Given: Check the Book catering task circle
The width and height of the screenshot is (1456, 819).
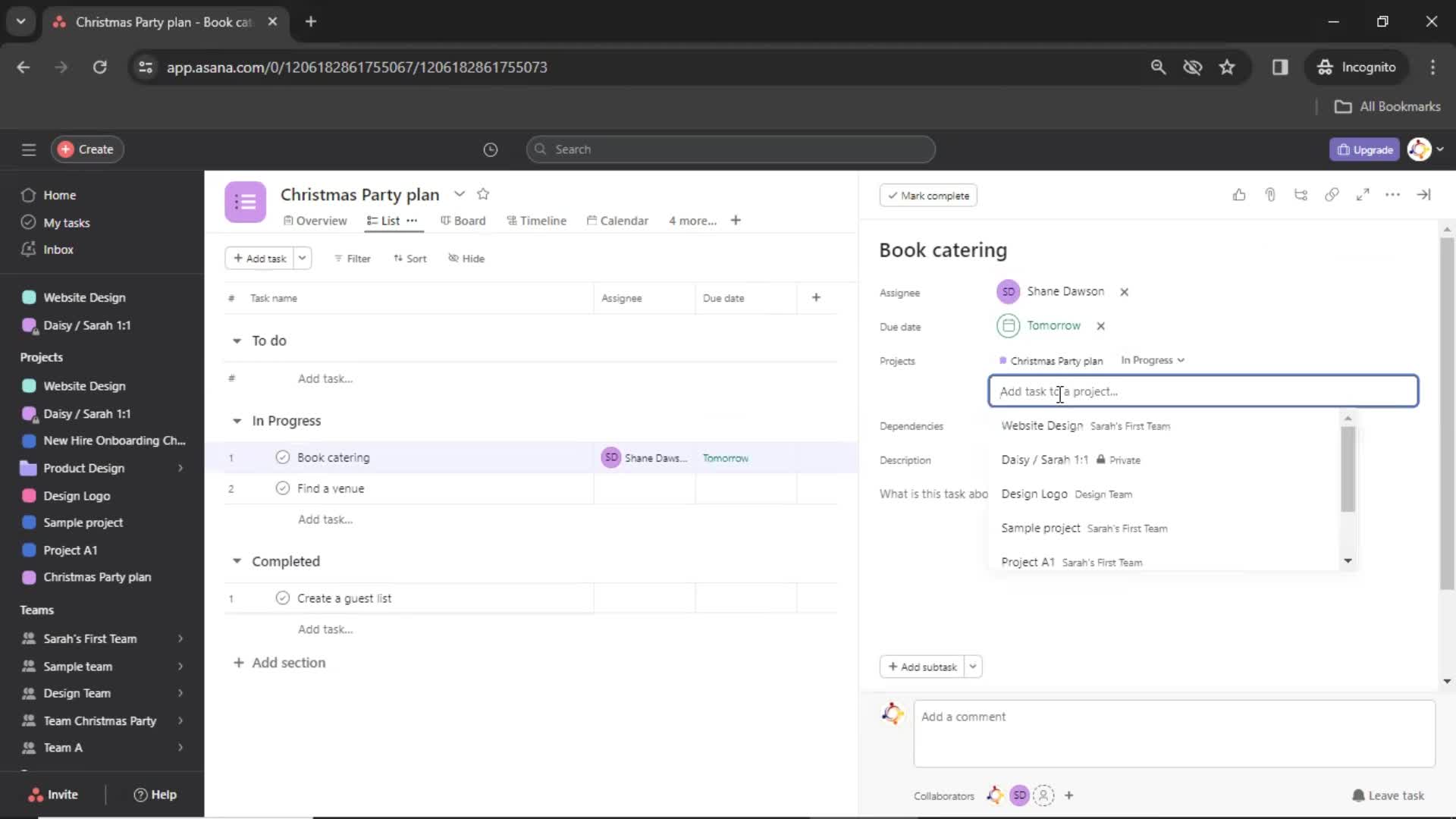Looking at the screenshot, I should [x=281, y=457].
